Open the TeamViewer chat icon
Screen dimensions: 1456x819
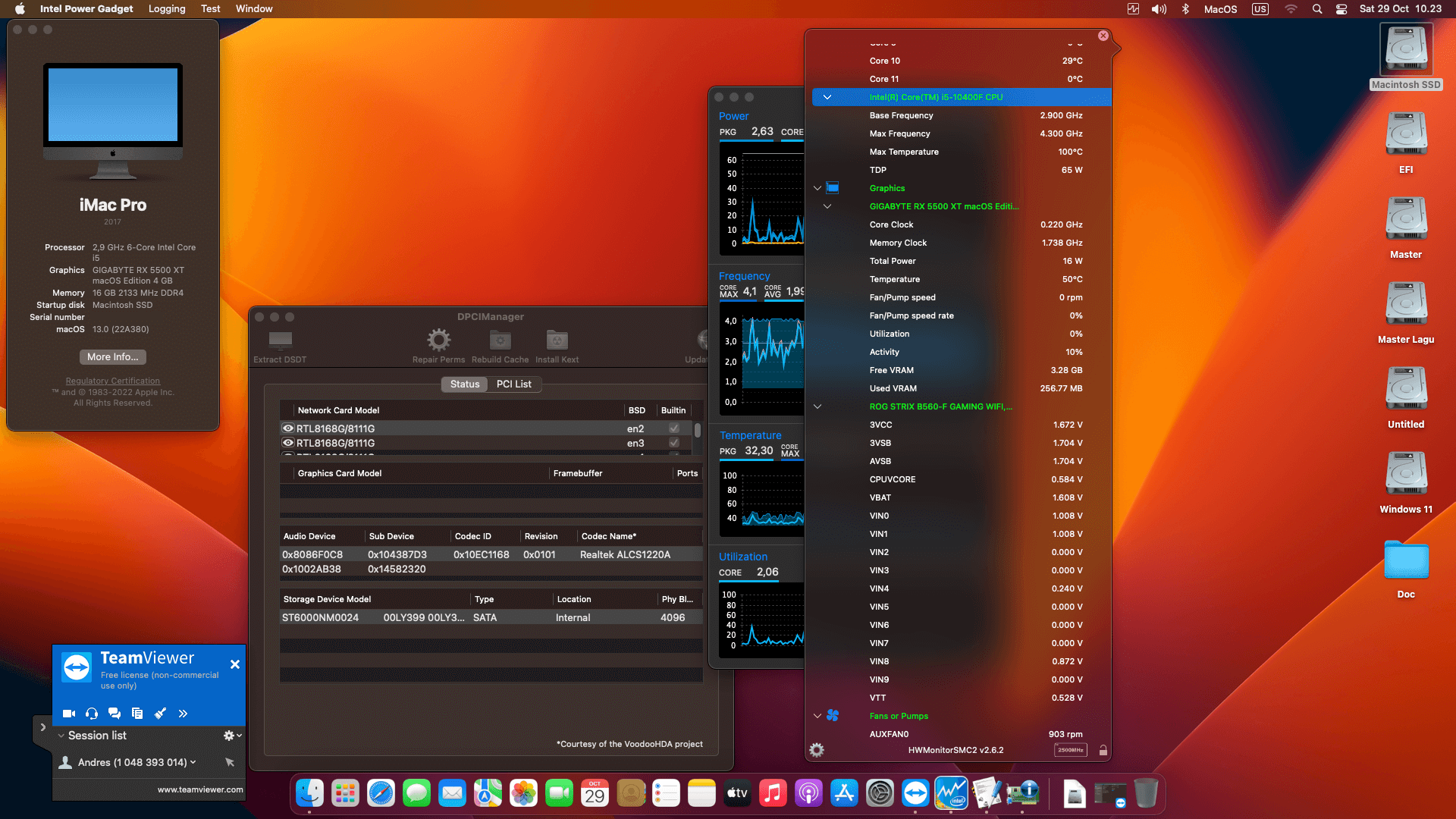[x=115, y=714]
